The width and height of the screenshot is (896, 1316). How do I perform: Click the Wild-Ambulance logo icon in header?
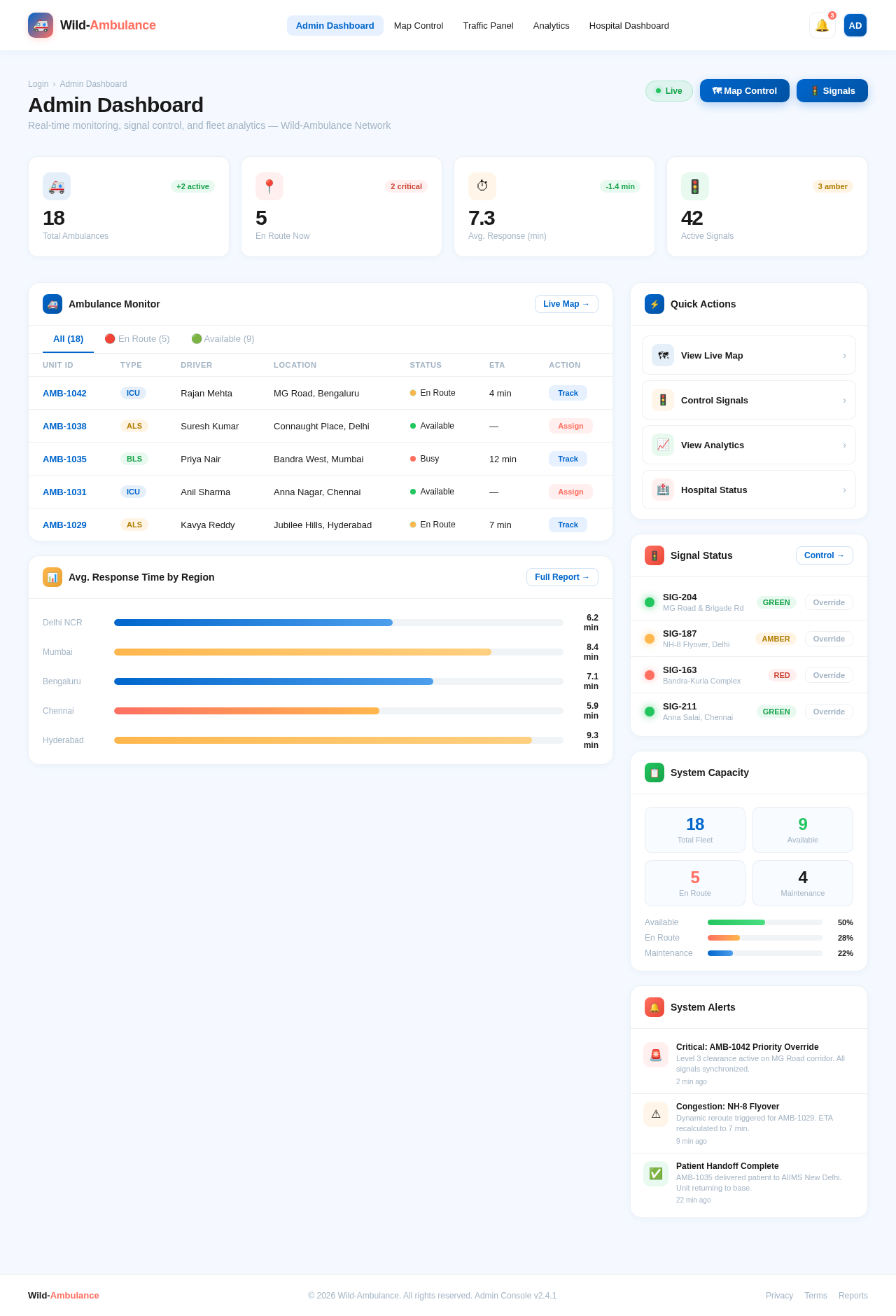[x=41, y=25]
